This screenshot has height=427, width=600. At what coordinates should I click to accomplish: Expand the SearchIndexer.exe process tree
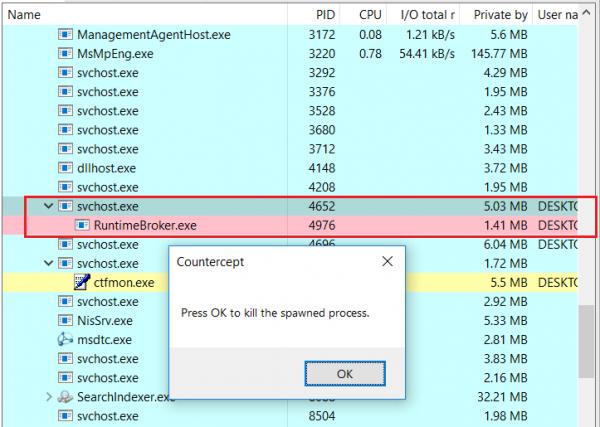(48, 397)
